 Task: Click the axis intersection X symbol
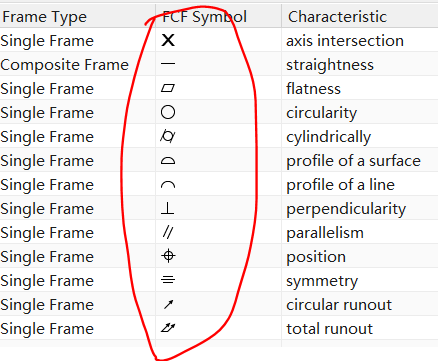(168, 40)
